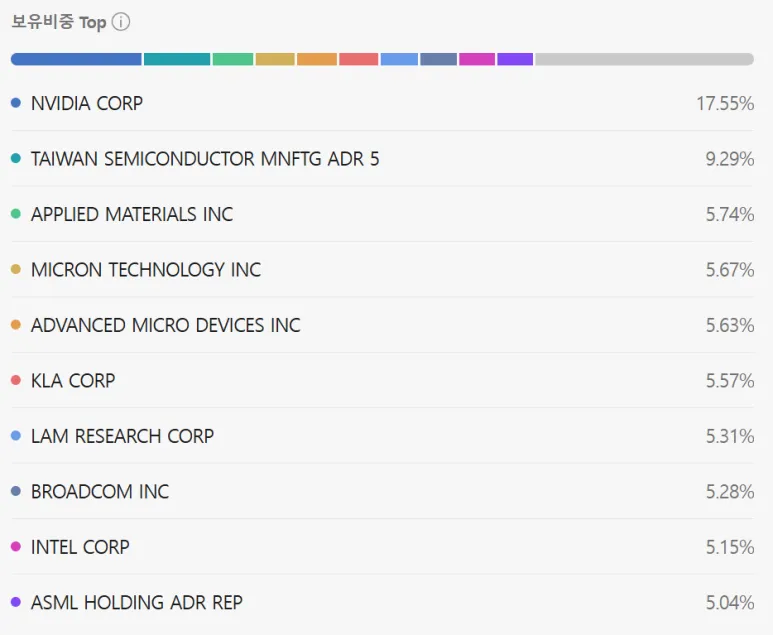773x635 pixels.
Task: Click the 보유비중 Top heading
Action: [59, 22]
